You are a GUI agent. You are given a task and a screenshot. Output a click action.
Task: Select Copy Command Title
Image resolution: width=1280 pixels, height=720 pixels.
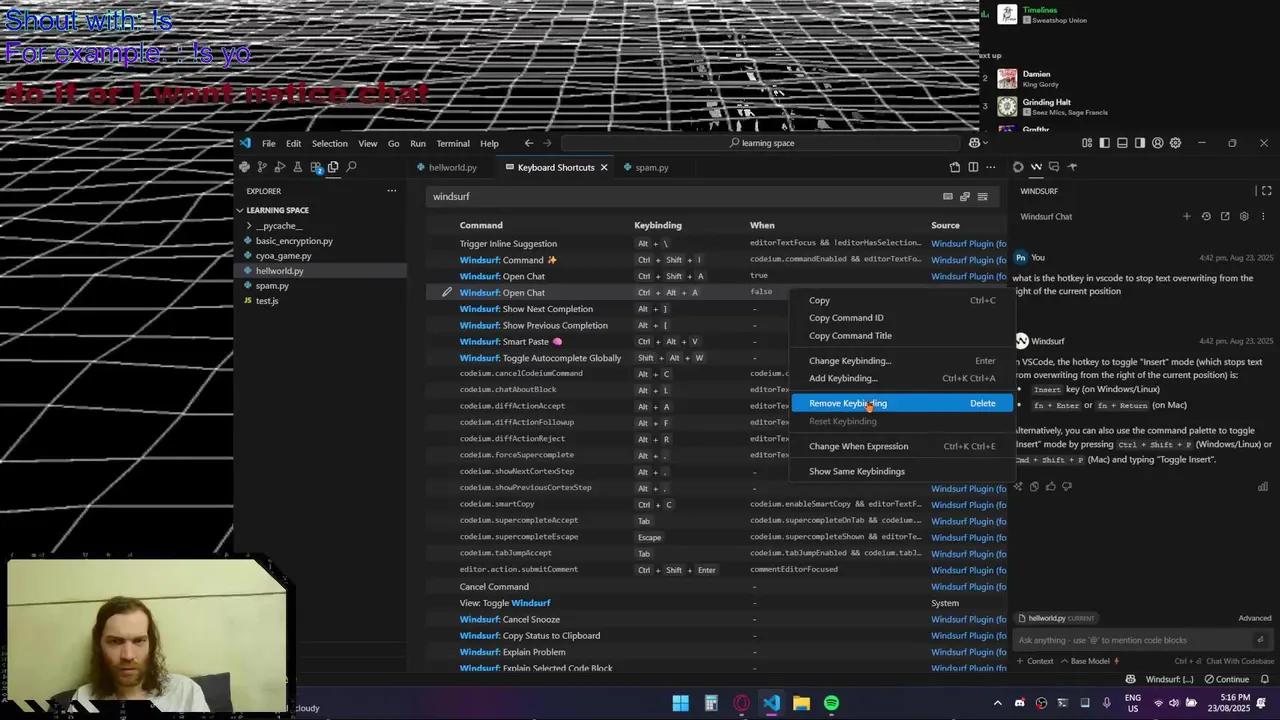(x=902, y=336)
